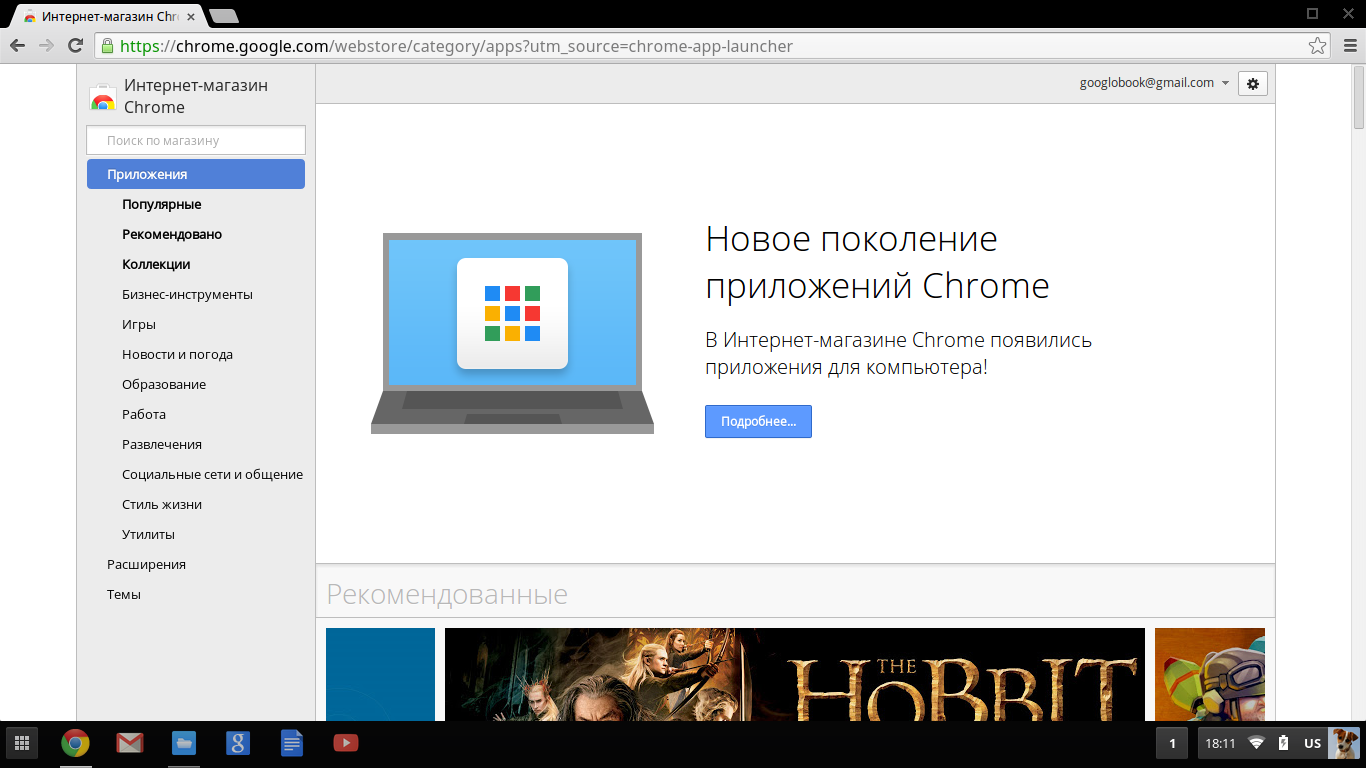1366x768 pixels.
Task: Click the Новое поколение приложений Chrome headline
Action: click(x=877, y=262)
